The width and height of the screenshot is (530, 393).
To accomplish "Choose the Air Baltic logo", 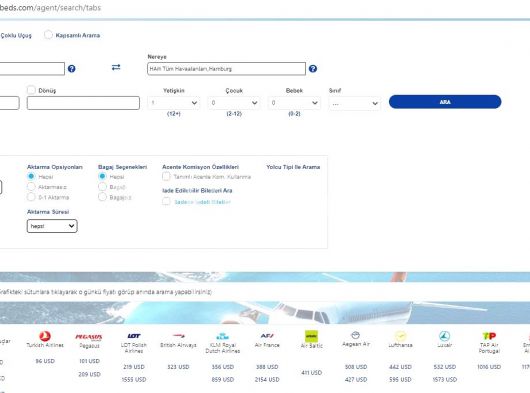I will click(x=311, y=336).
